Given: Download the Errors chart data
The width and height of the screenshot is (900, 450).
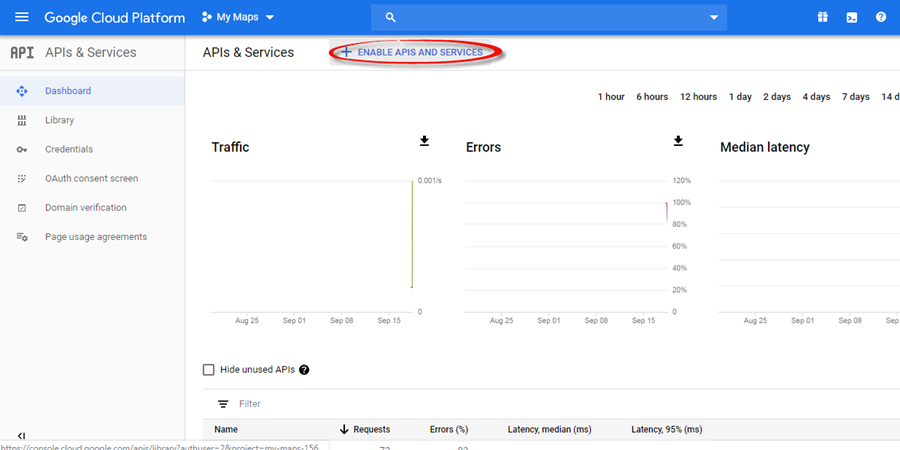Looking at the screenshot, I should 678,141.
